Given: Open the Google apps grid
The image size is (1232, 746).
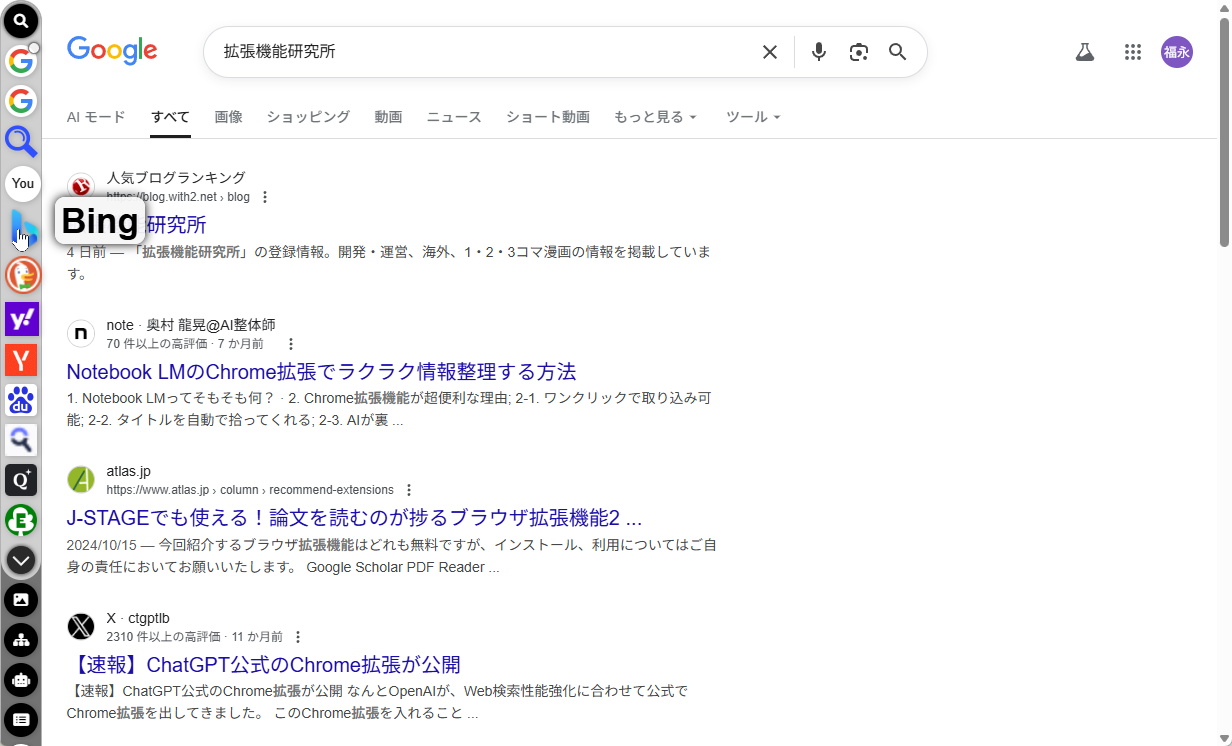Looking at the screenshot, I should 1132,52.
